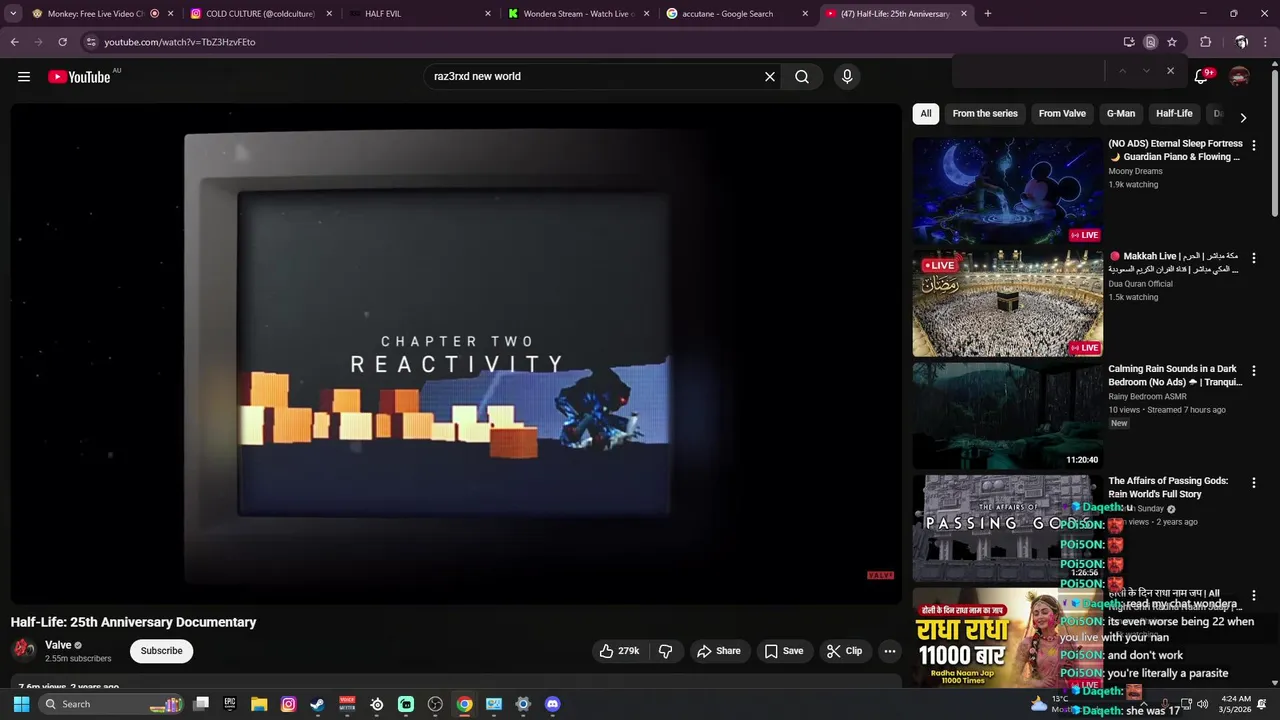
Task: Switch to the HALF EVIL tab
Action: (420, 14)
